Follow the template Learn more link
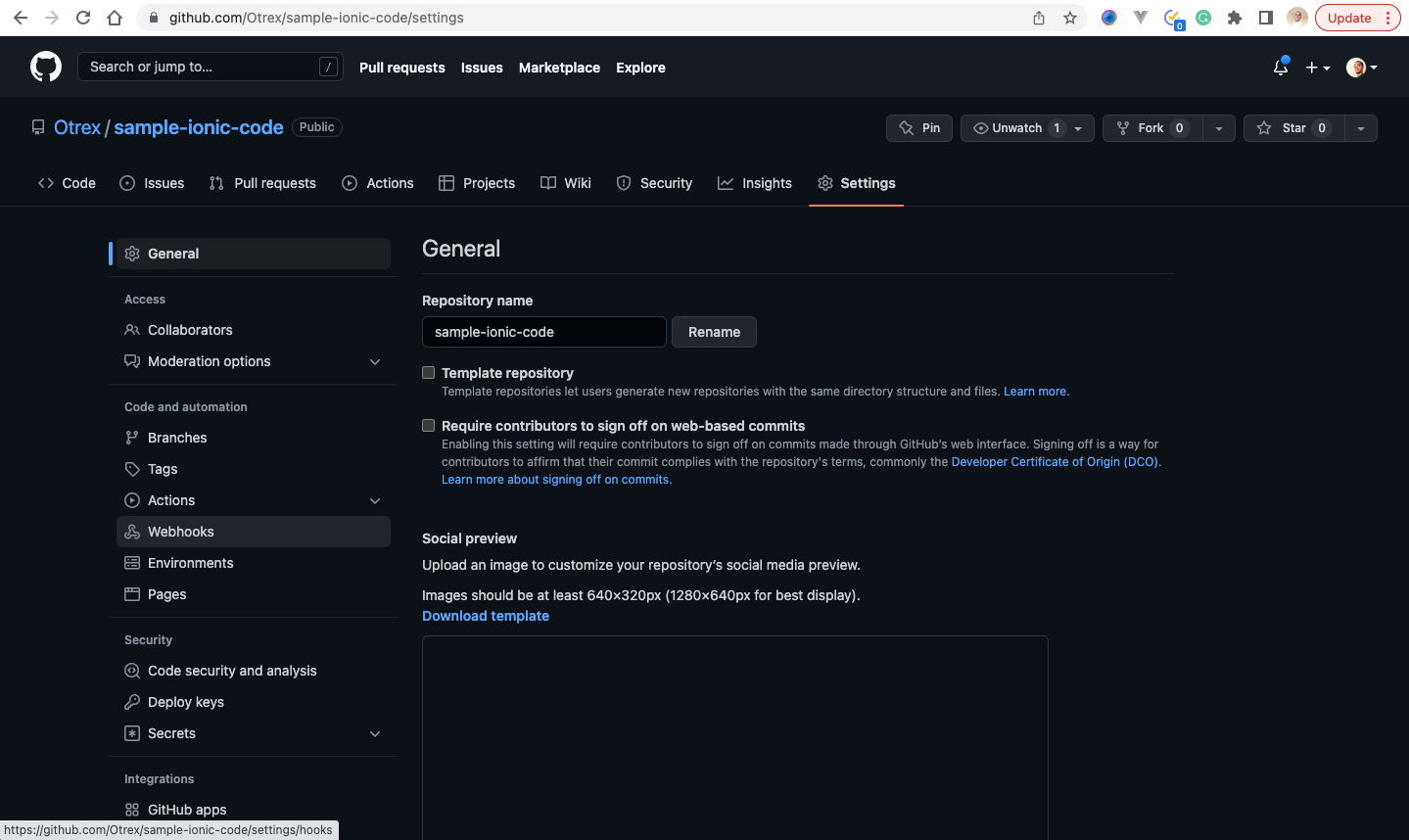The image size is (1409, 840). pyautogui.click(x=1036, y=392)
